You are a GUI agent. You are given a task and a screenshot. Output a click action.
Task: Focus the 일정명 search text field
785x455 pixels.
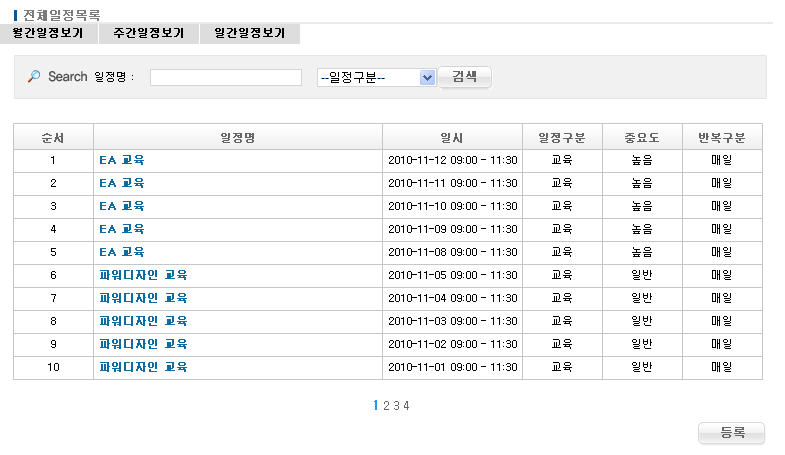pos(225,78)
